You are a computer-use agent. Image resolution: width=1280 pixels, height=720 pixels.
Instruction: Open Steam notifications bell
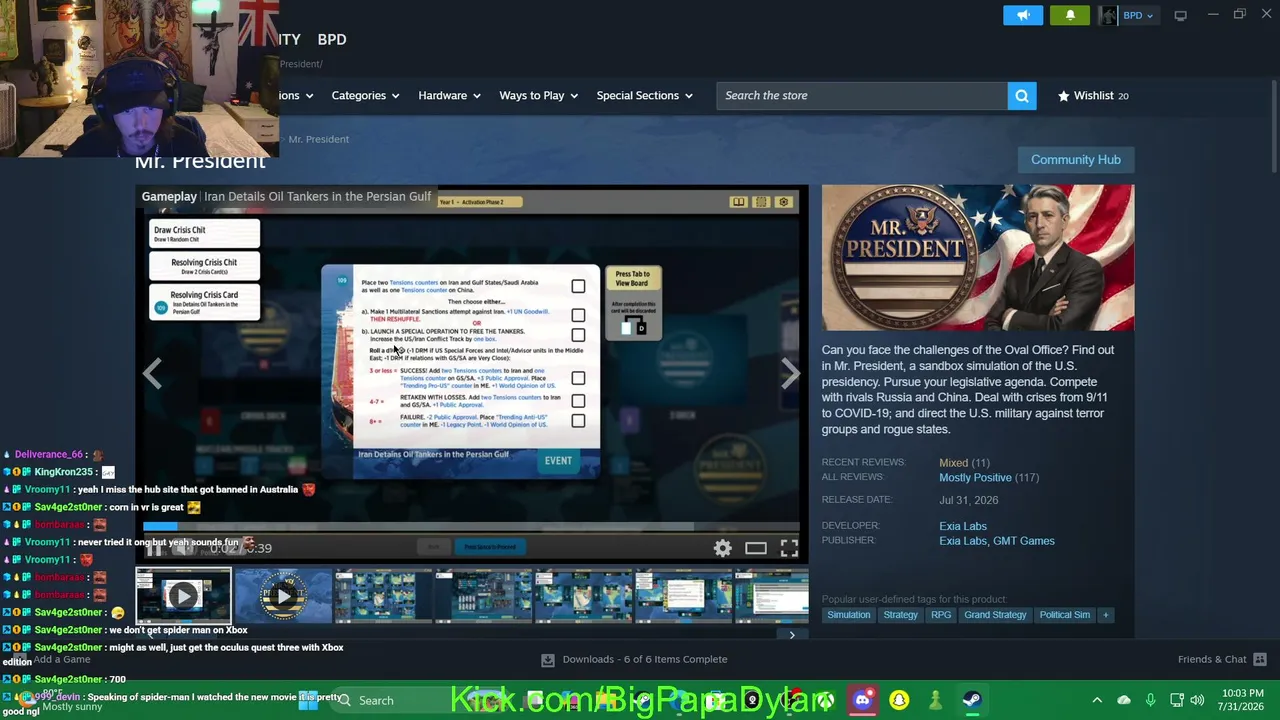pyautogui.click(x=1070, y=15)
